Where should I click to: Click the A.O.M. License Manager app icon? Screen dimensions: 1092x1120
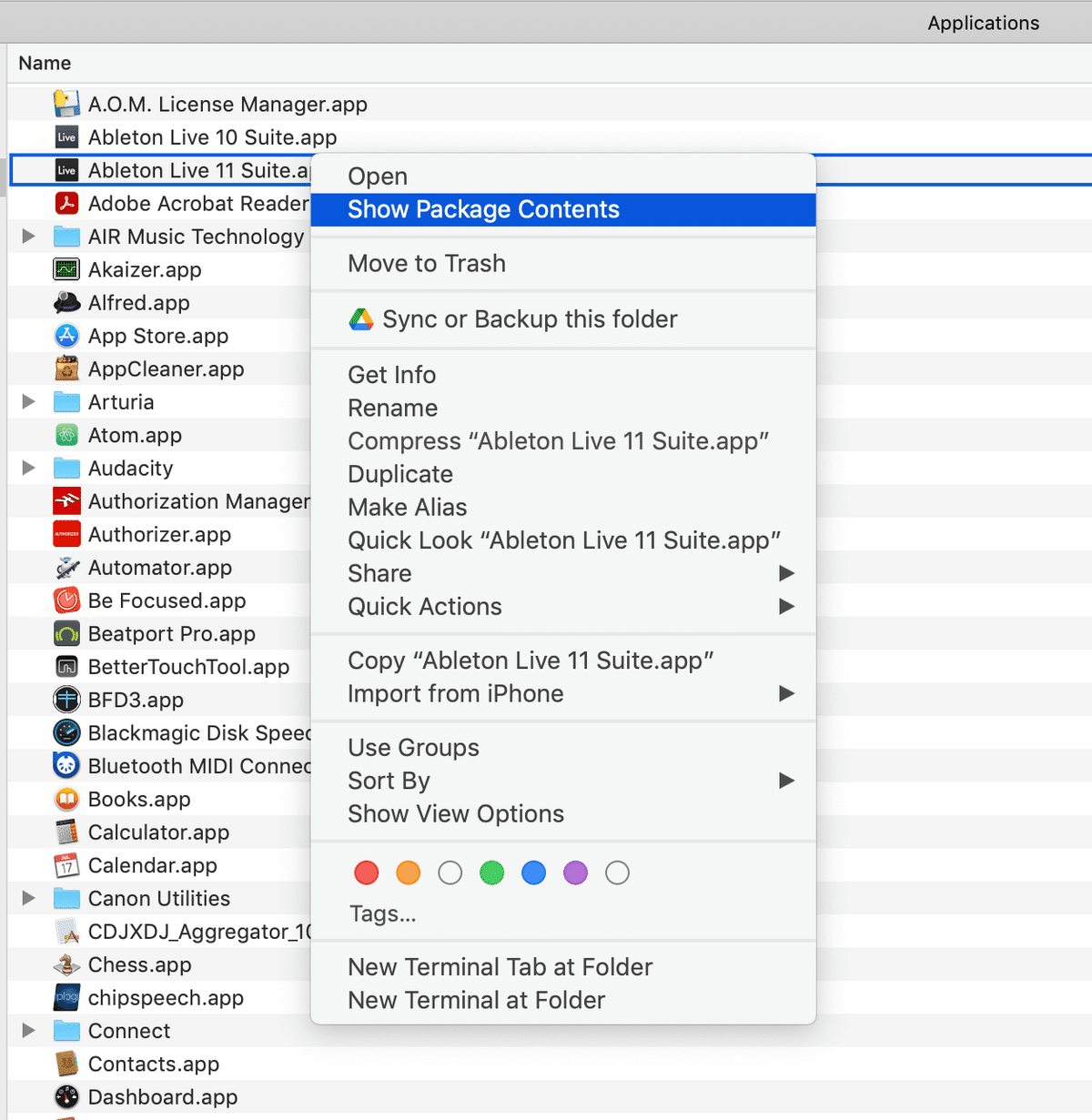click(x=66, y=104)
